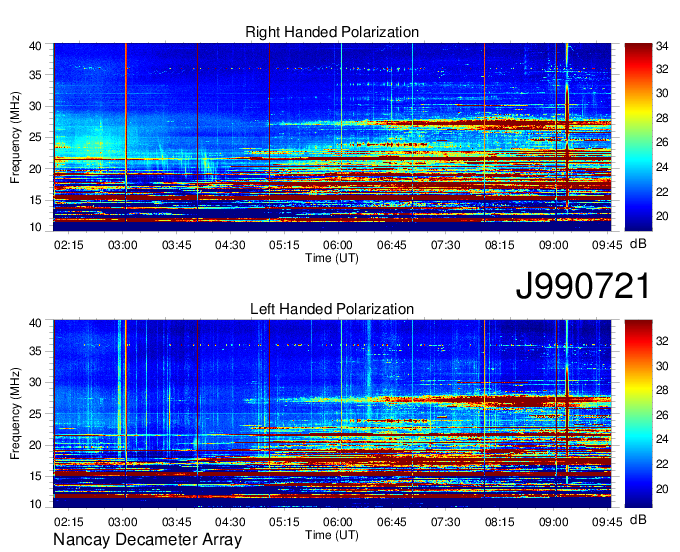Click Time (UT) label under Left Handed plot
This screenshot has width=680, height=552.
[332, 535]
